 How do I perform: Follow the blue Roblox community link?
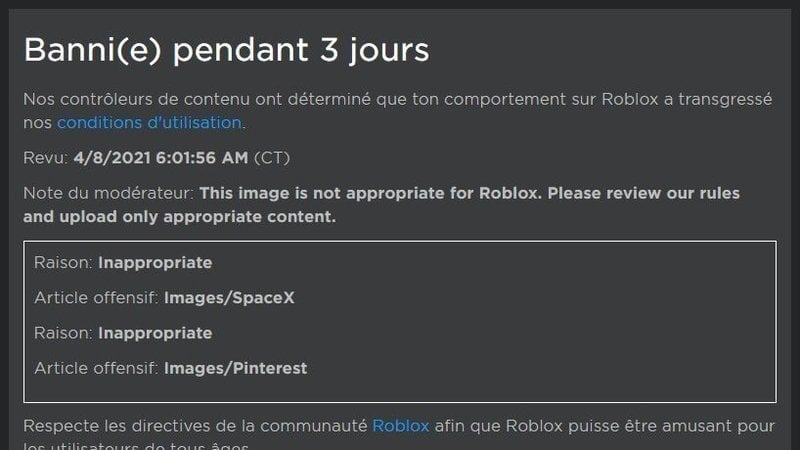coord(401,426)
